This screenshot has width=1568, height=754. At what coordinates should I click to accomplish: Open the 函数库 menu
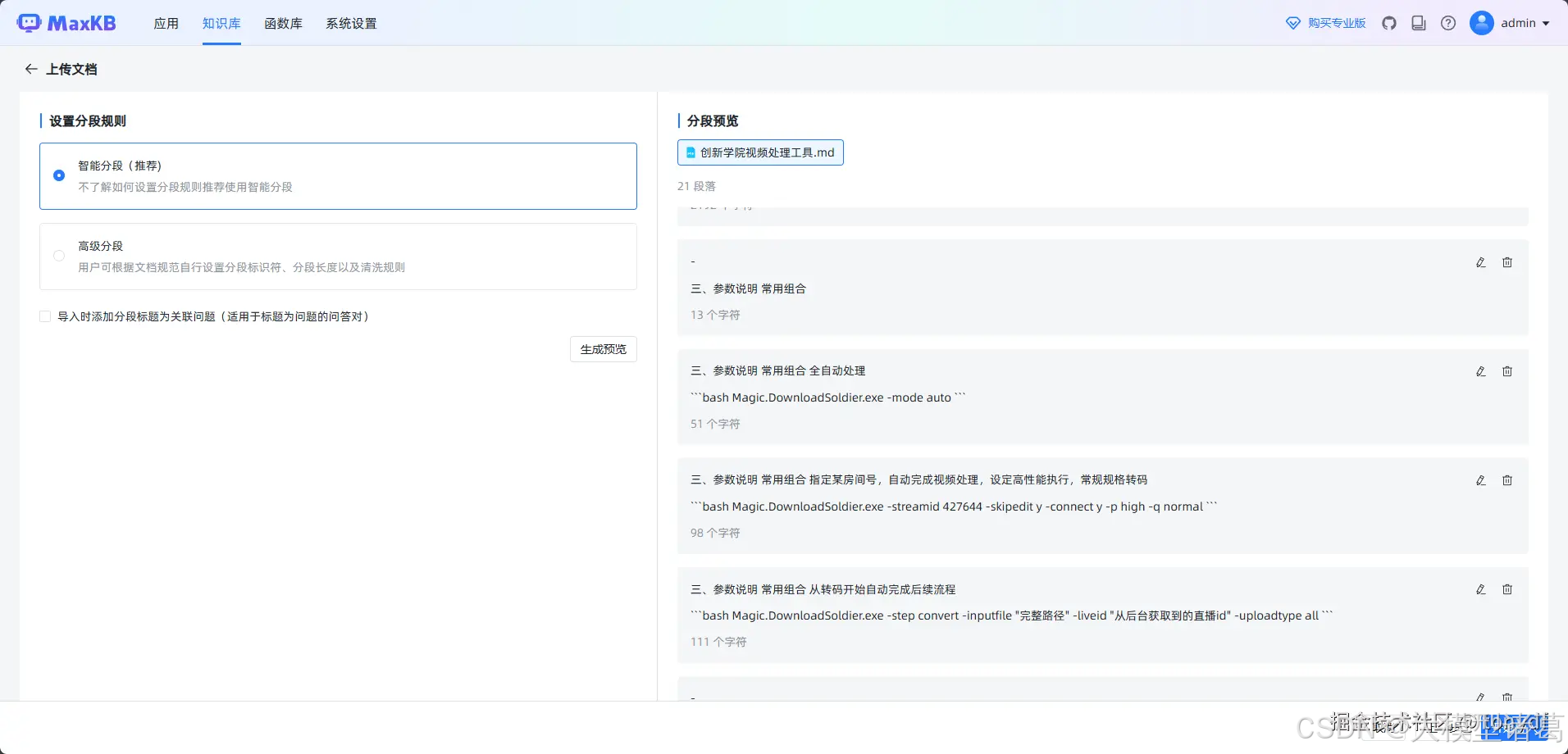(284, 23)
